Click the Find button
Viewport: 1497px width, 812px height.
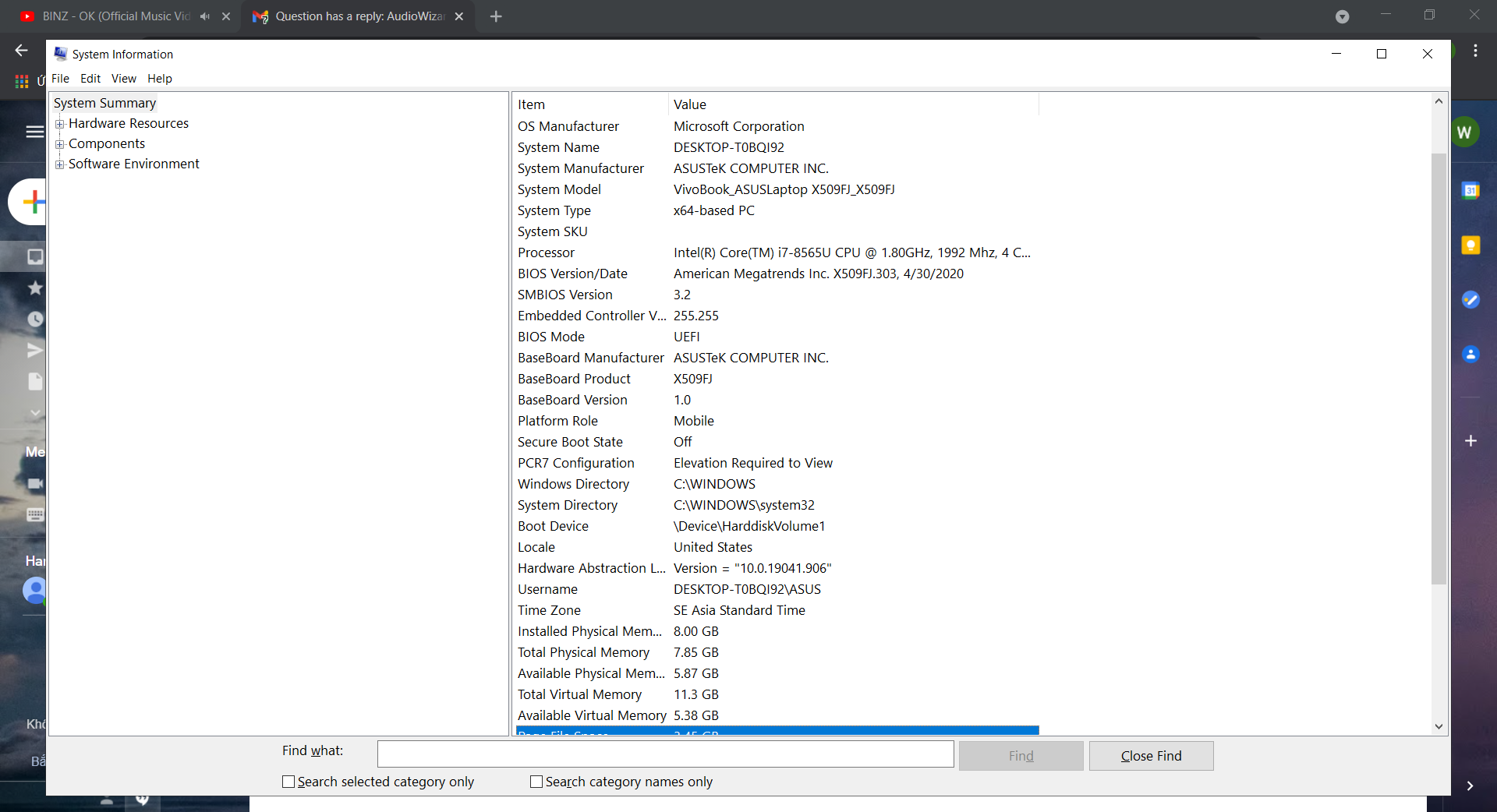[1021, 756]
